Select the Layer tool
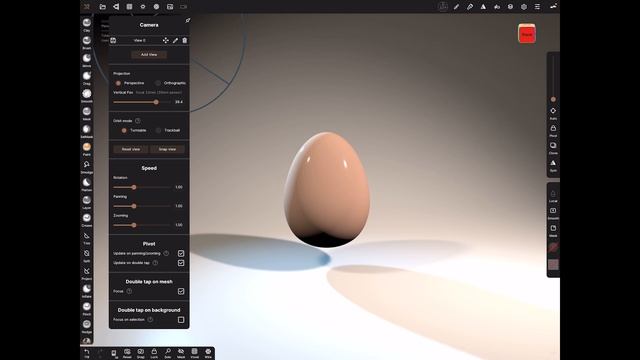Image resolution: width=640 pixels, height=360 pixels. 87,202
